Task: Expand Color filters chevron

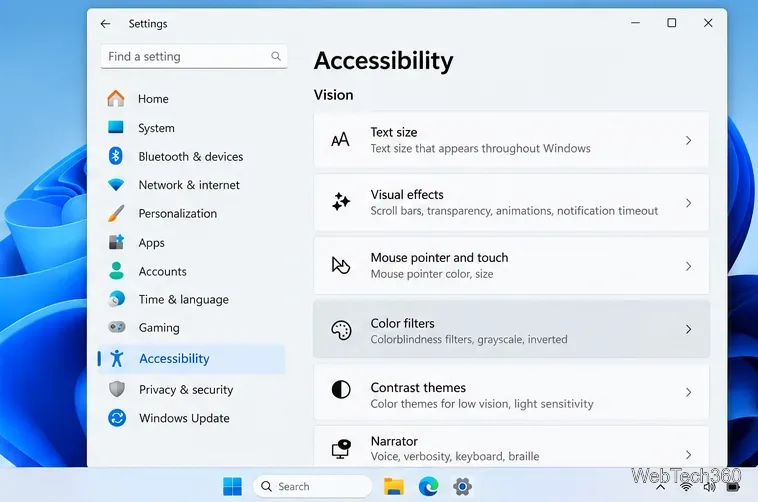Action: tap(688, 329)
